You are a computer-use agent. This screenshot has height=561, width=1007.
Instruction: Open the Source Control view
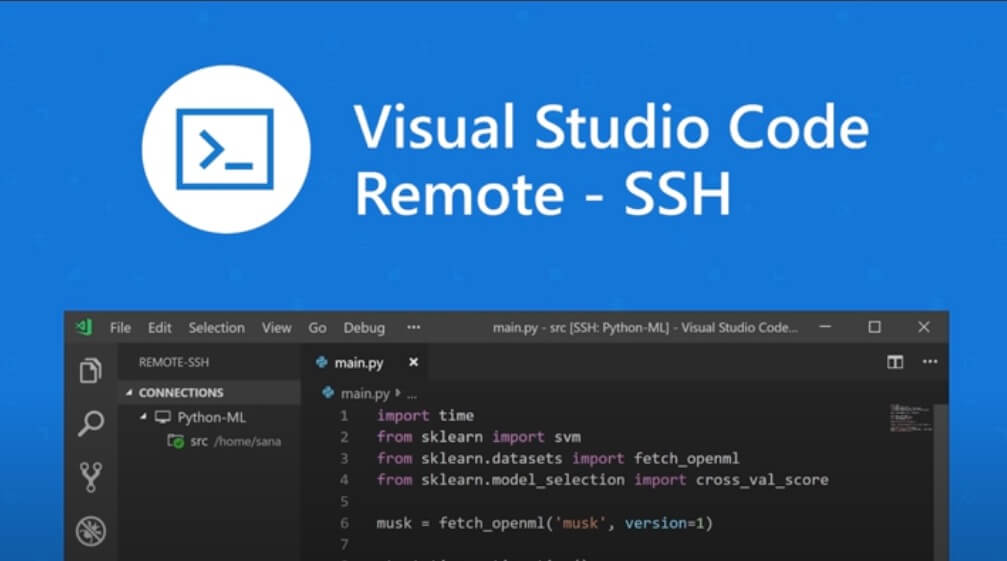tap(91, 477)
